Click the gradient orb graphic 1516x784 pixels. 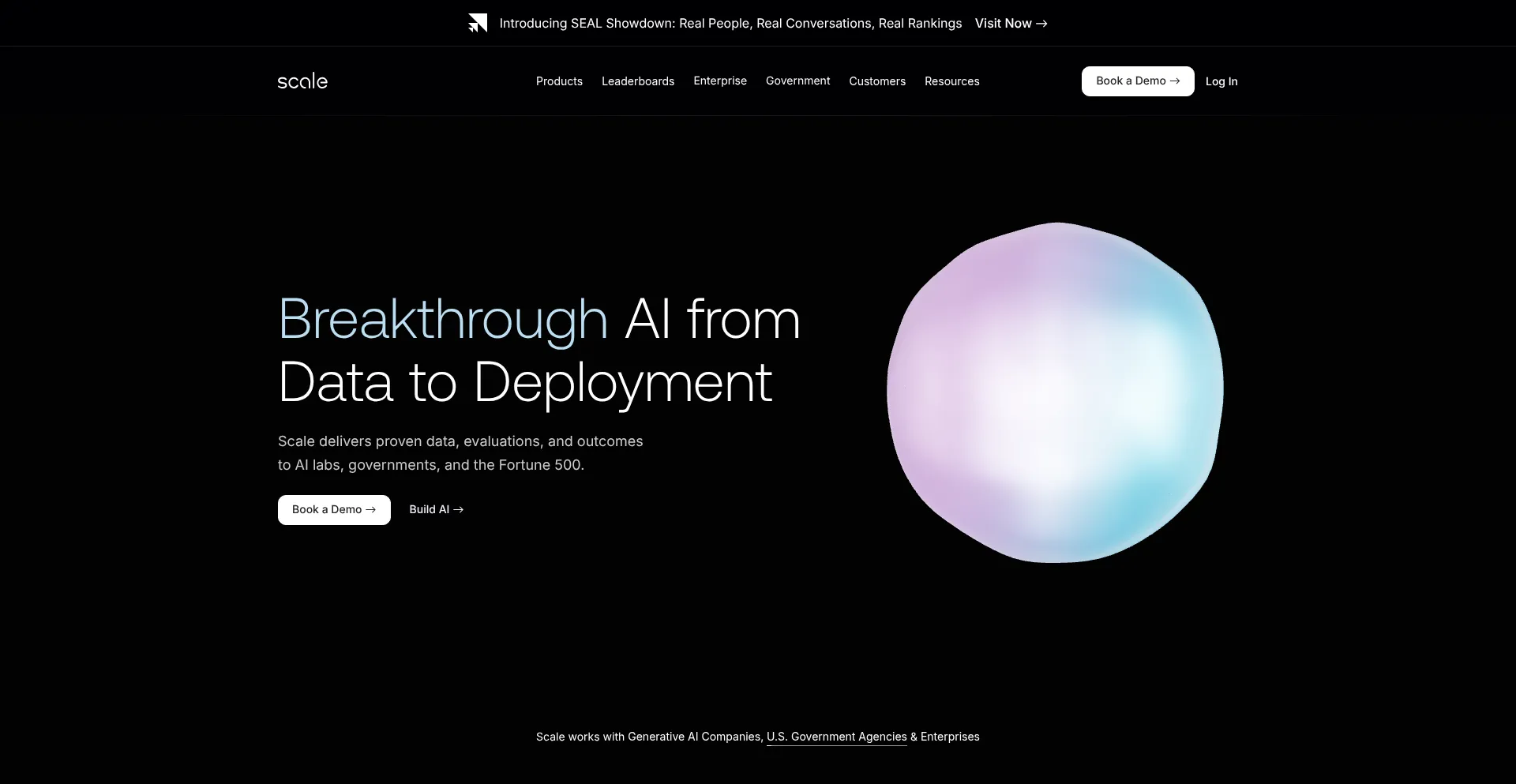point(1055,392)
